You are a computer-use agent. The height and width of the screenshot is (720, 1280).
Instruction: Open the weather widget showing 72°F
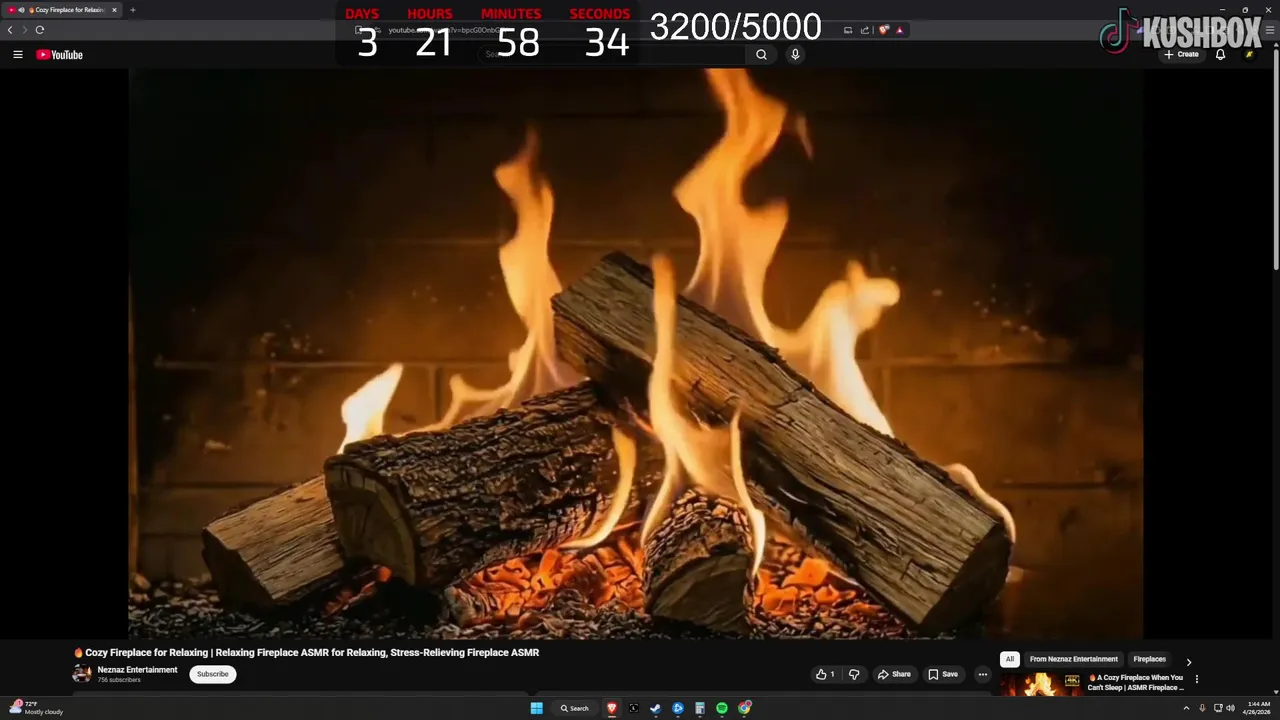36,708
